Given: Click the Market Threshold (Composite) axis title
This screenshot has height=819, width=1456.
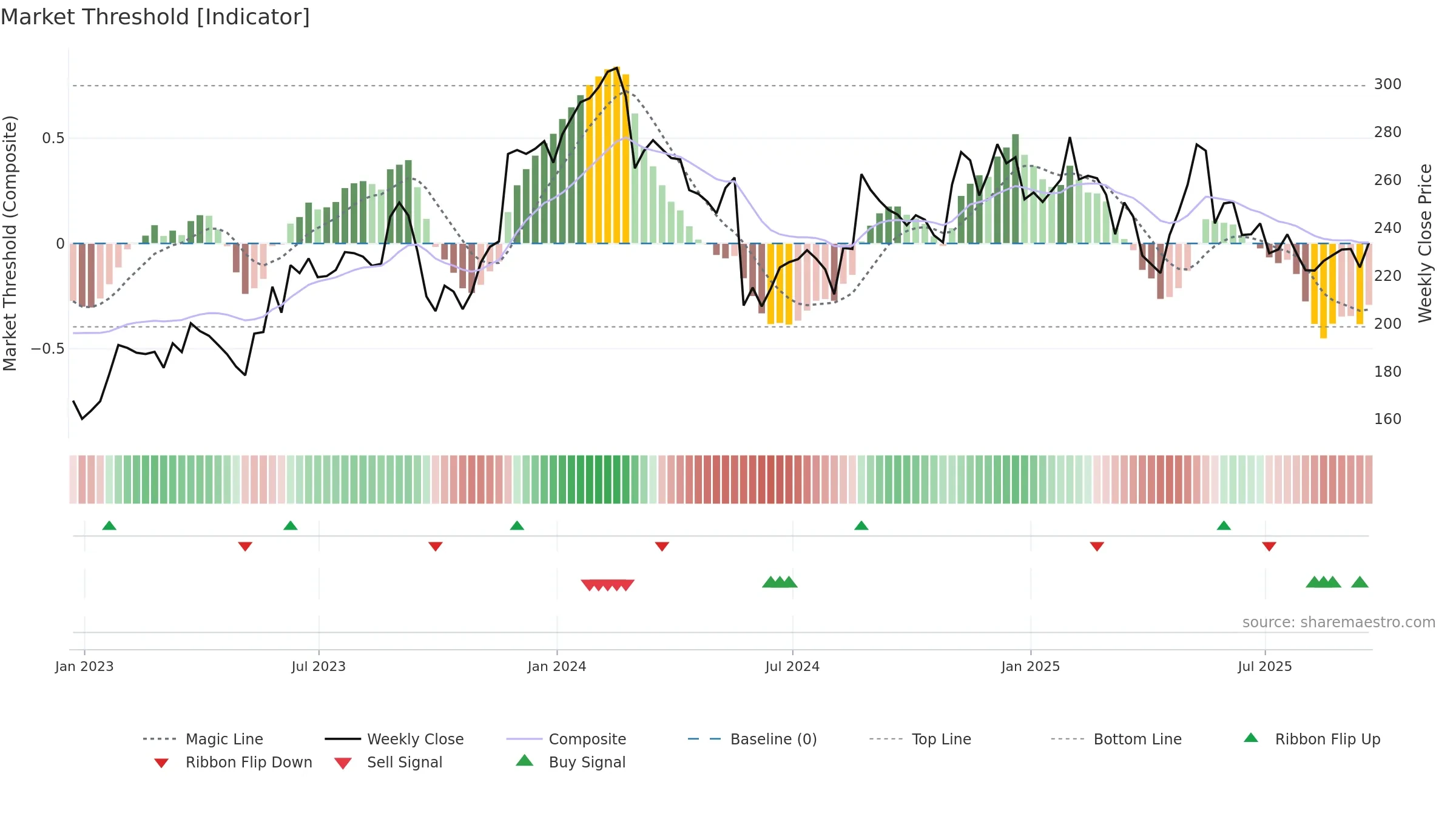Looking at the screenshot, I should click(x=10, y=243).
